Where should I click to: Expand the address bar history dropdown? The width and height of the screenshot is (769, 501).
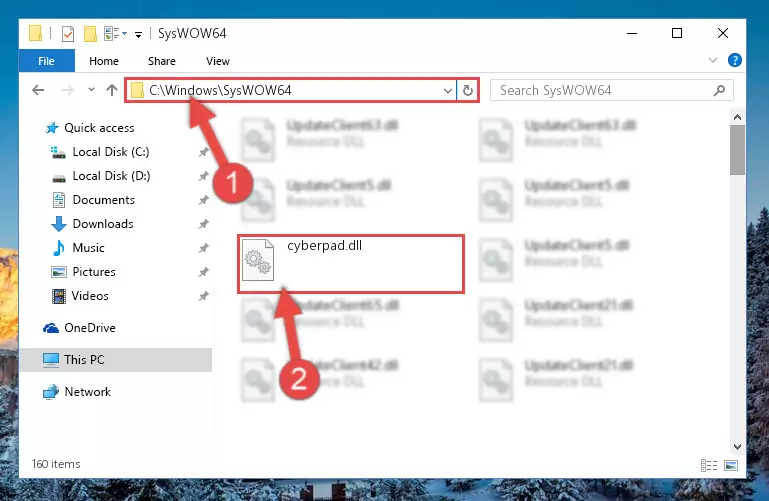(447, 91)
